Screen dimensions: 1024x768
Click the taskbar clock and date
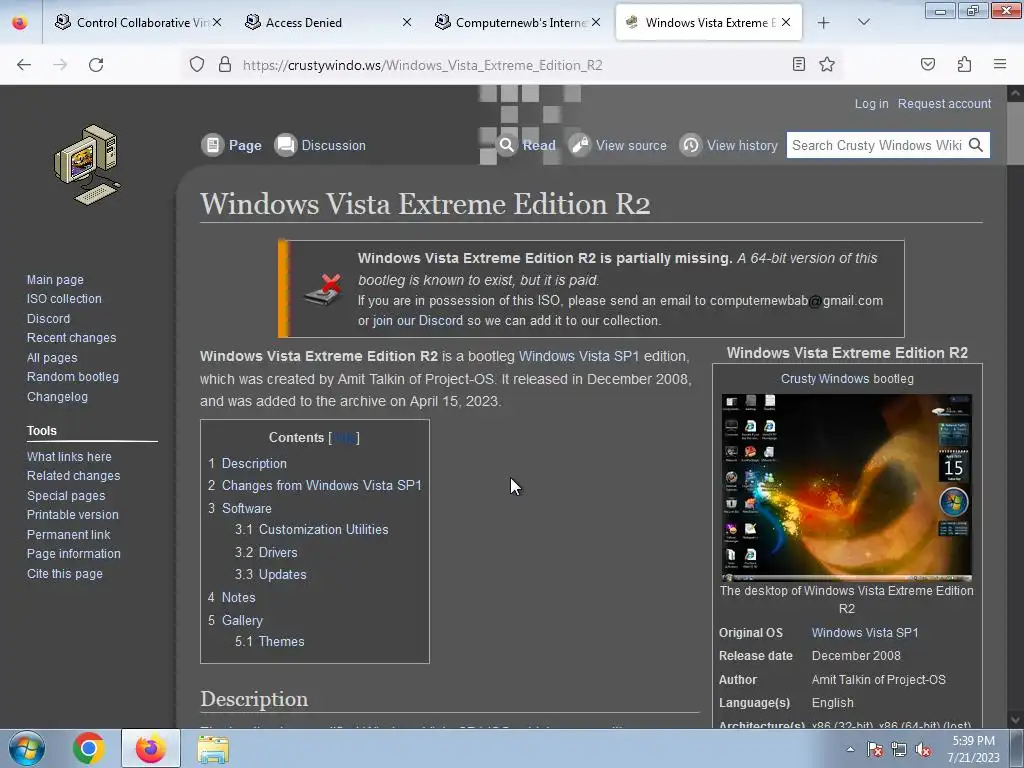click(x=973, y=749)
